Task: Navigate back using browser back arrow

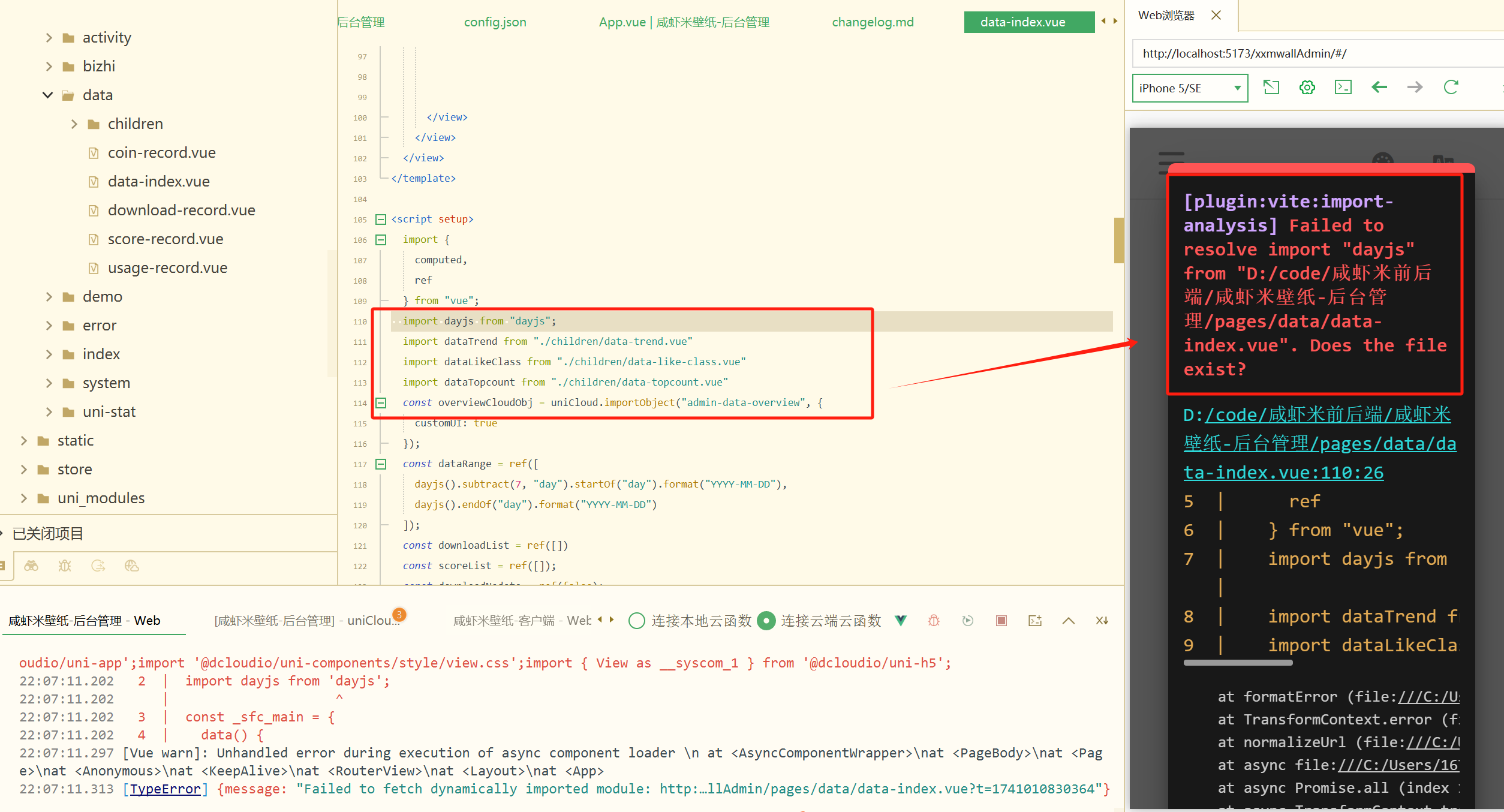Action: (1379, 88)
